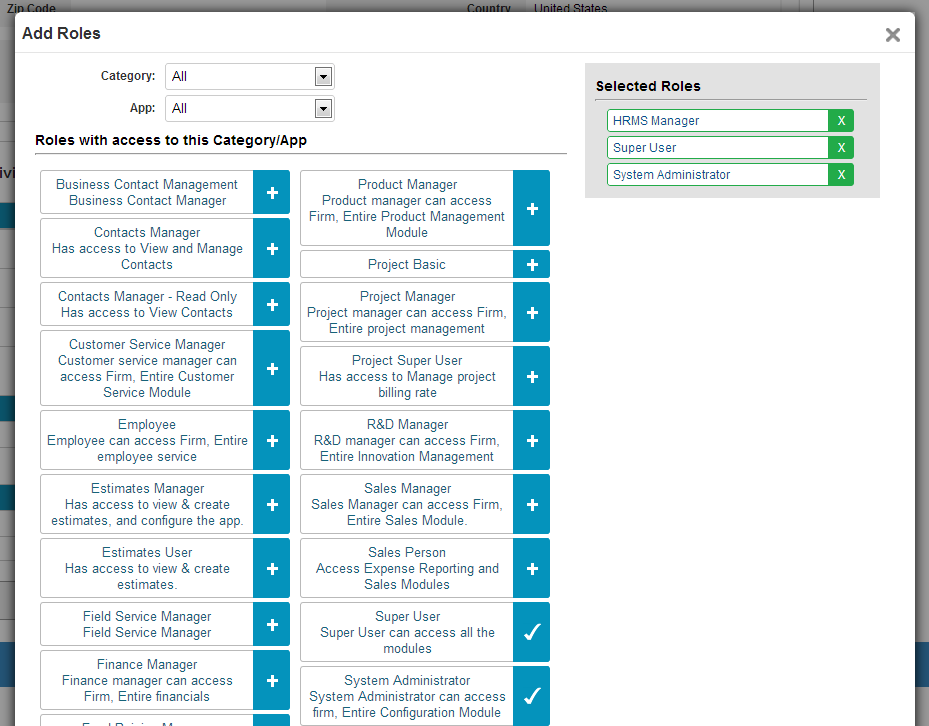The height and width of the screenshot is (726, 929).
Task: Add the Employee role via plus icon
Action: tap(271, 440)
